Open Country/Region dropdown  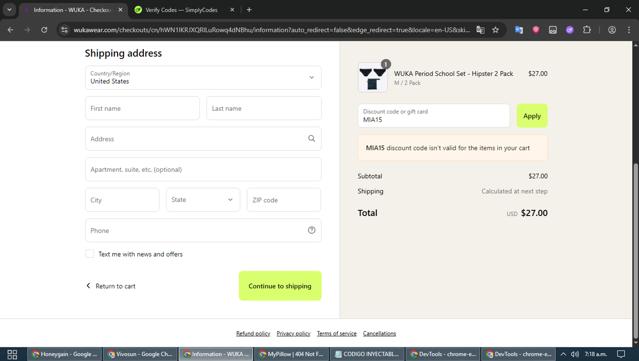click(x=203, y=77)
